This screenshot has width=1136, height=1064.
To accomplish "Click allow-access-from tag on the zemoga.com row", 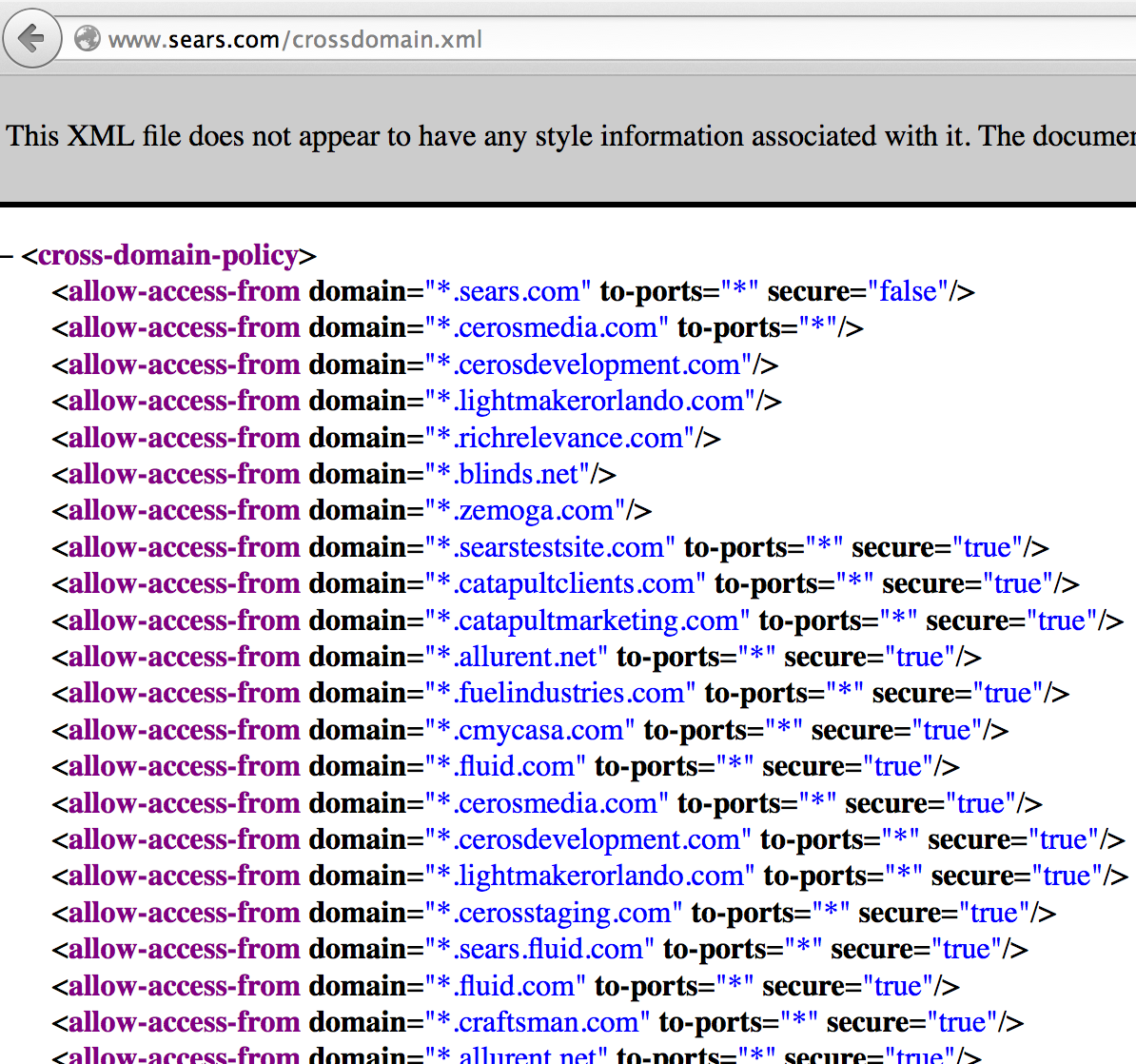I will click(184, 510).
